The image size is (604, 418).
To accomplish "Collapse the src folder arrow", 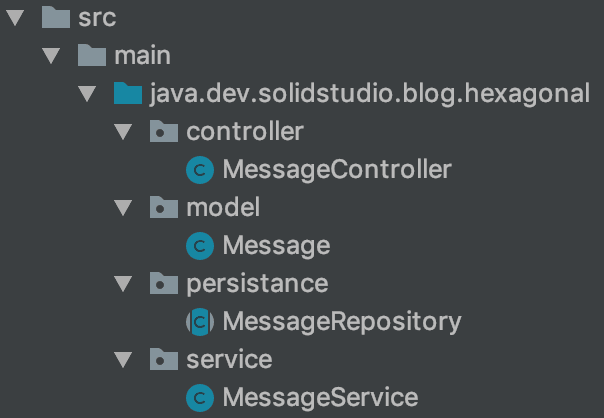I will tap(15, 18).
